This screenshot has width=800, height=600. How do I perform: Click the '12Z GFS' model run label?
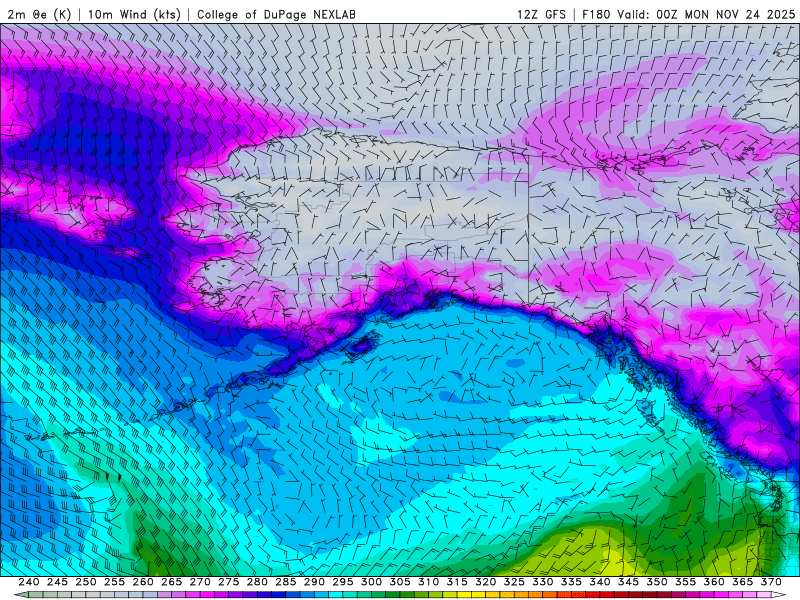pyautogui.click(x=541, y=14)
